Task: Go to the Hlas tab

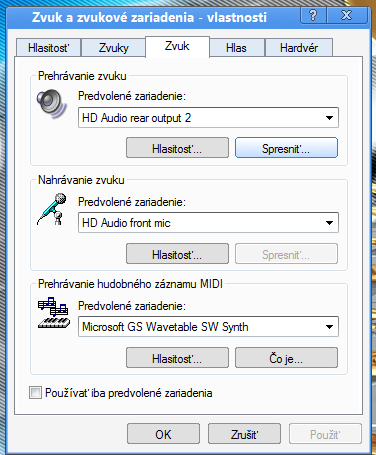Action: click(236, 48)
